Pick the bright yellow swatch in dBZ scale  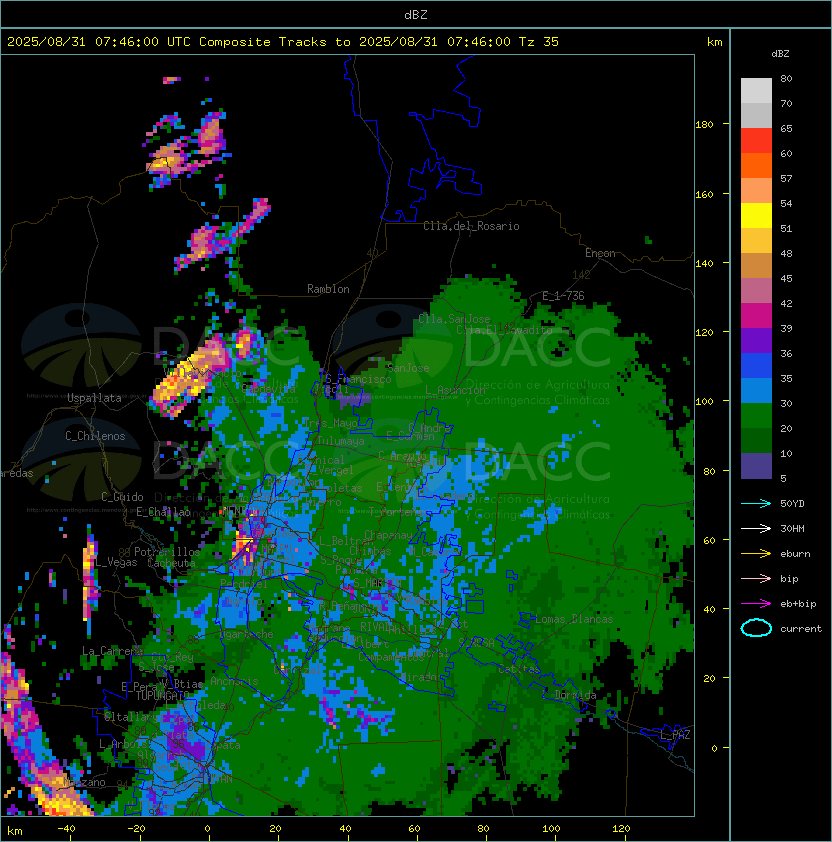pos(756,216)
